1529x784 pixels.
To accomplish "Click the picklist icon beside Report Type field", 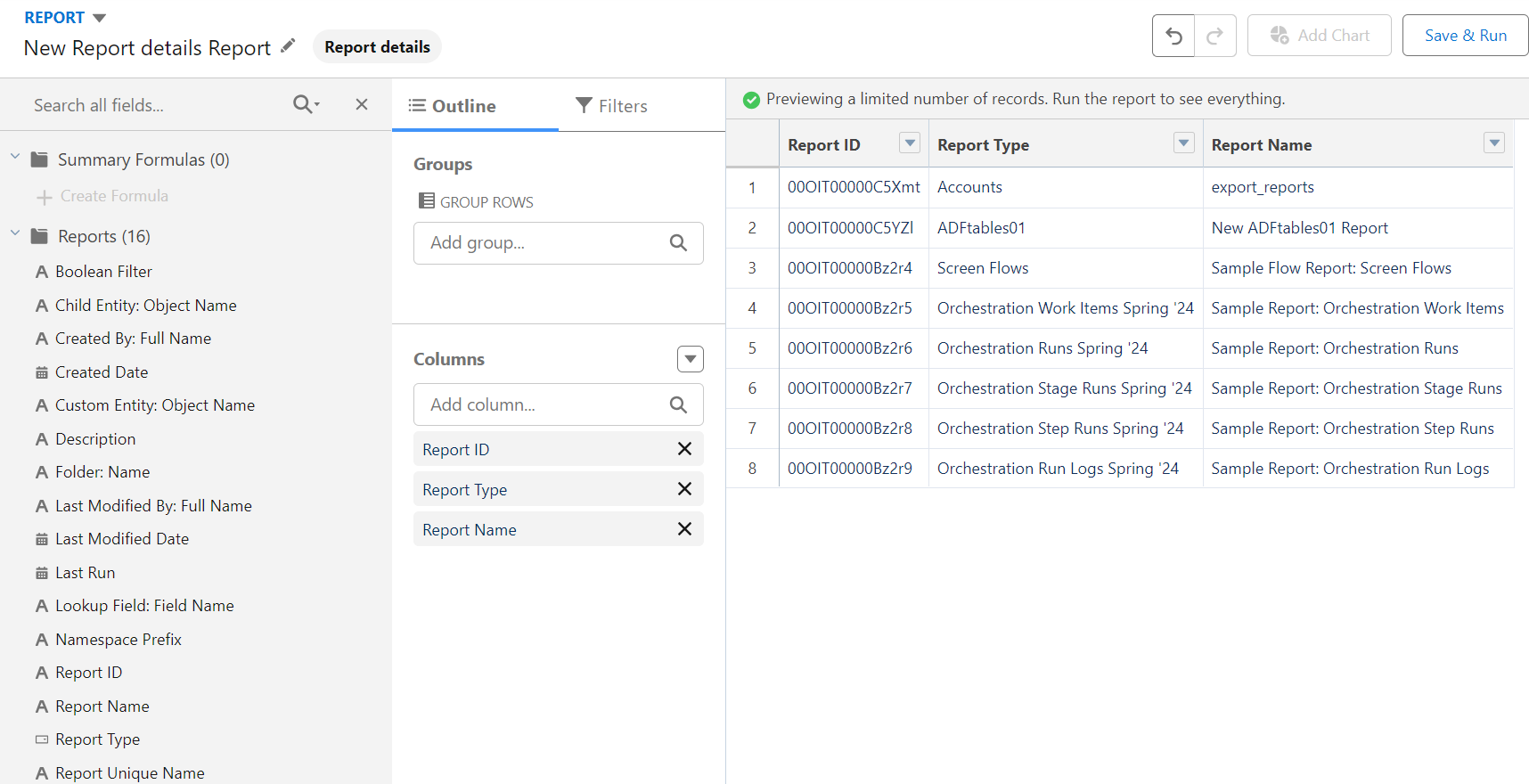I will (42, 739).
